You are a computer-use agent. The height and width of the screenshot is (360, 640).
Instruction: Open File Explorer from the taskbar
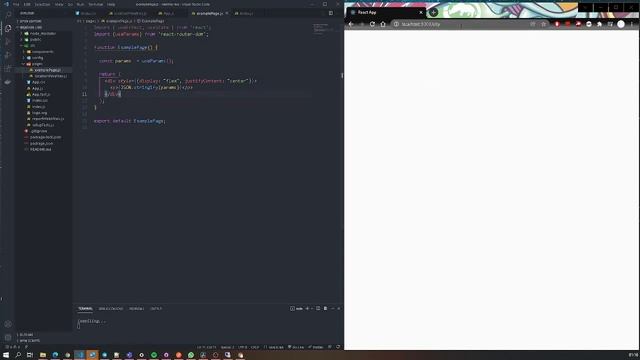tap(42, 355)
